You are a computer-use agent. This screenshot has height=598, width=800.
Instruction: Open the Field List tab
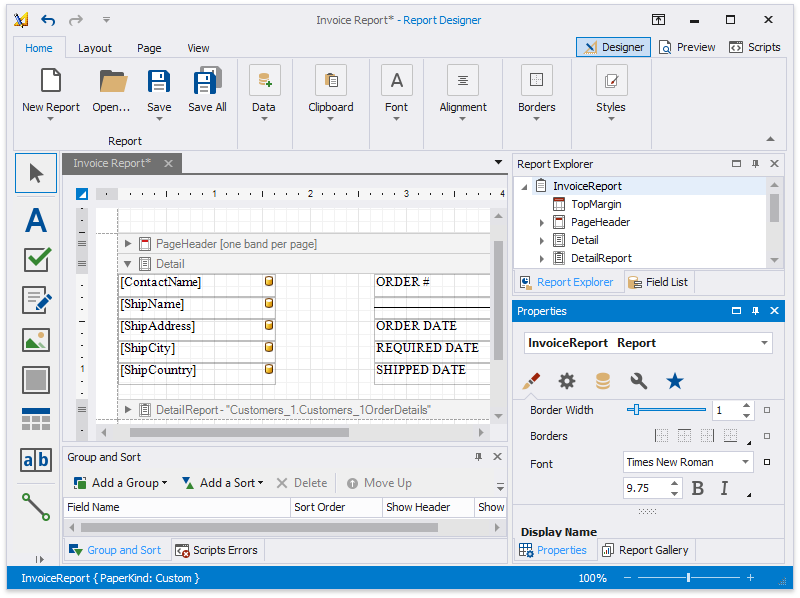coord(658,282)
